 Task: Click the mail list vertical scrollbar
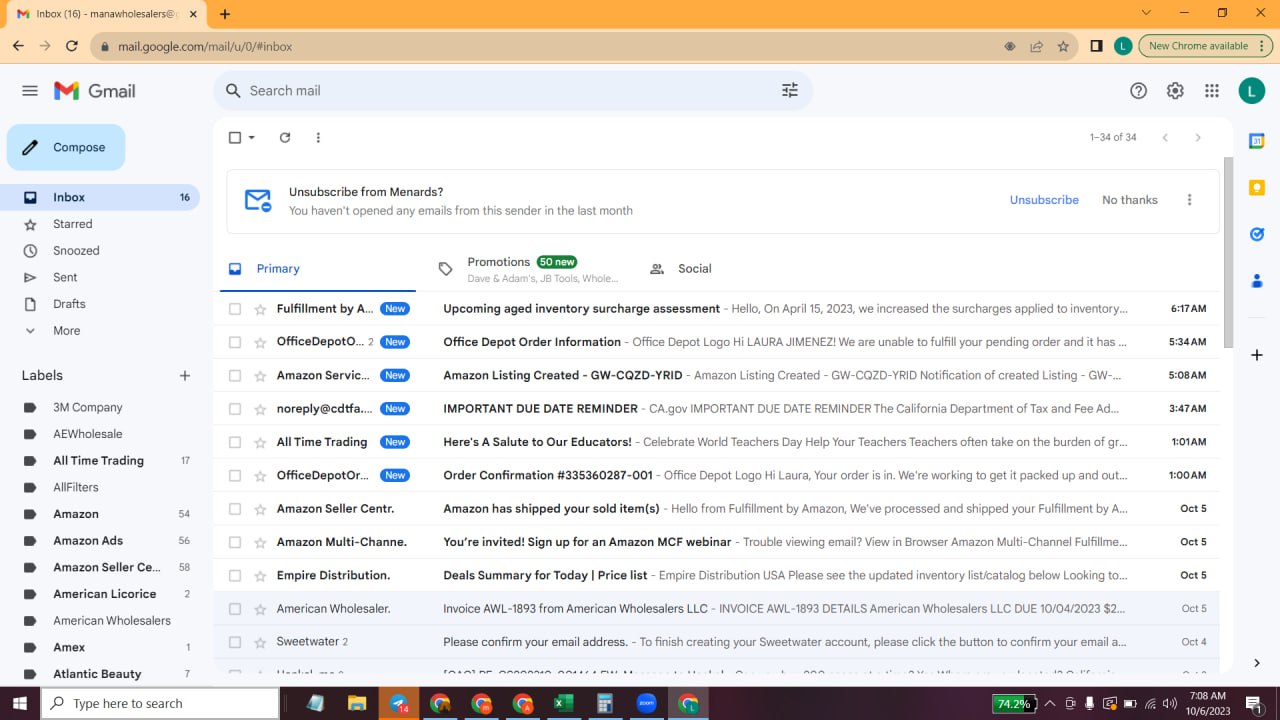(x=1229, y=252)
